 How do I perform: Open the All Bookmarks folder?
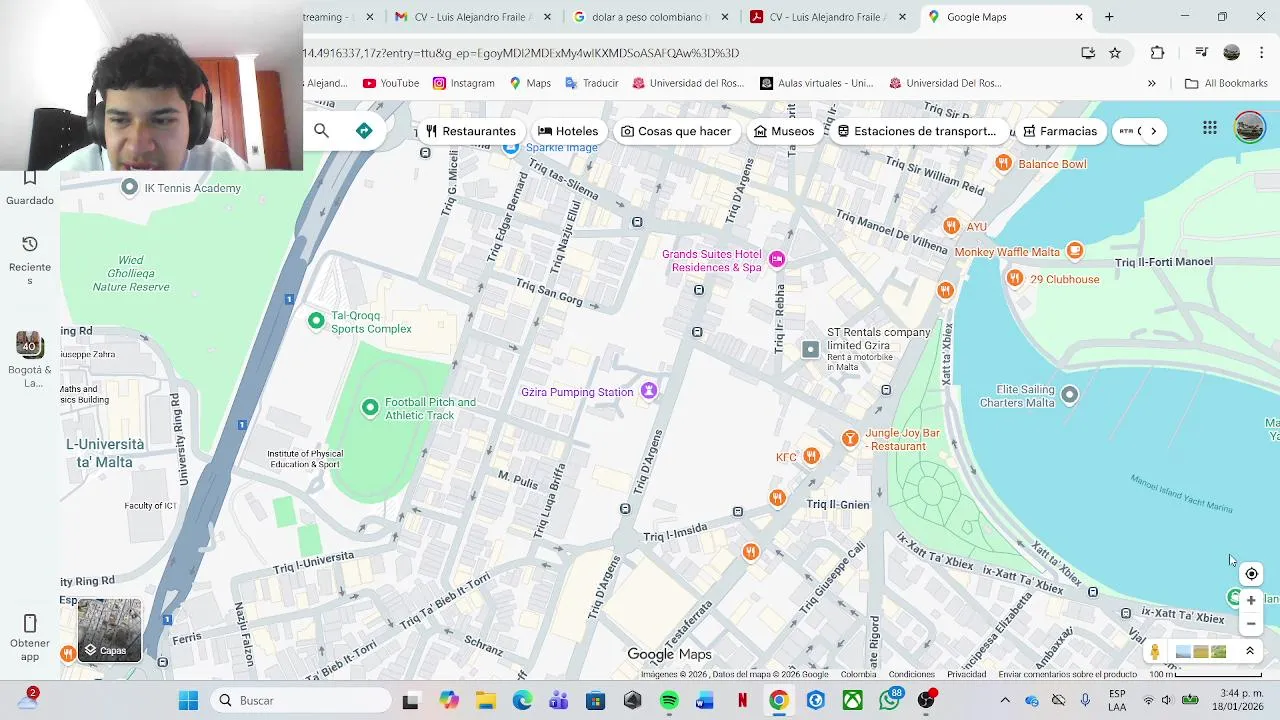click(x=1226, y=83)
